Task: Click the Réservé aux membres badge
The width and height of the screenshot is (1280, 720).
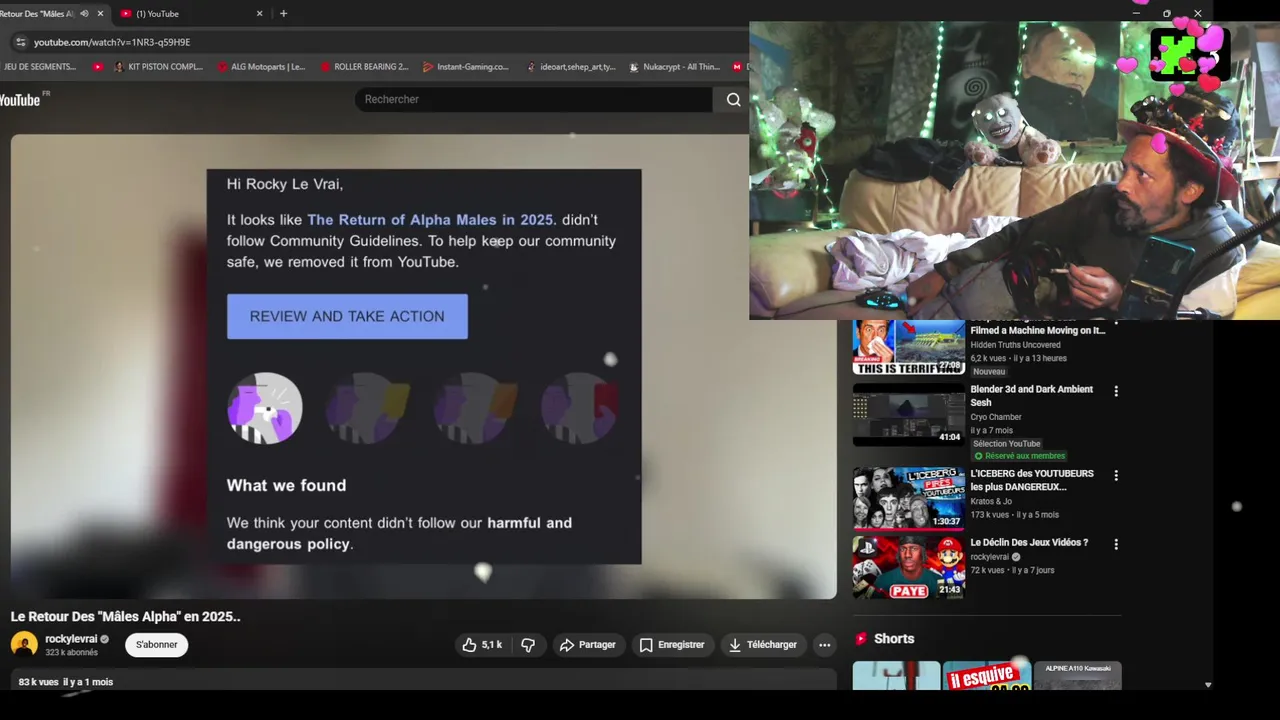Action: point(1020,456)
